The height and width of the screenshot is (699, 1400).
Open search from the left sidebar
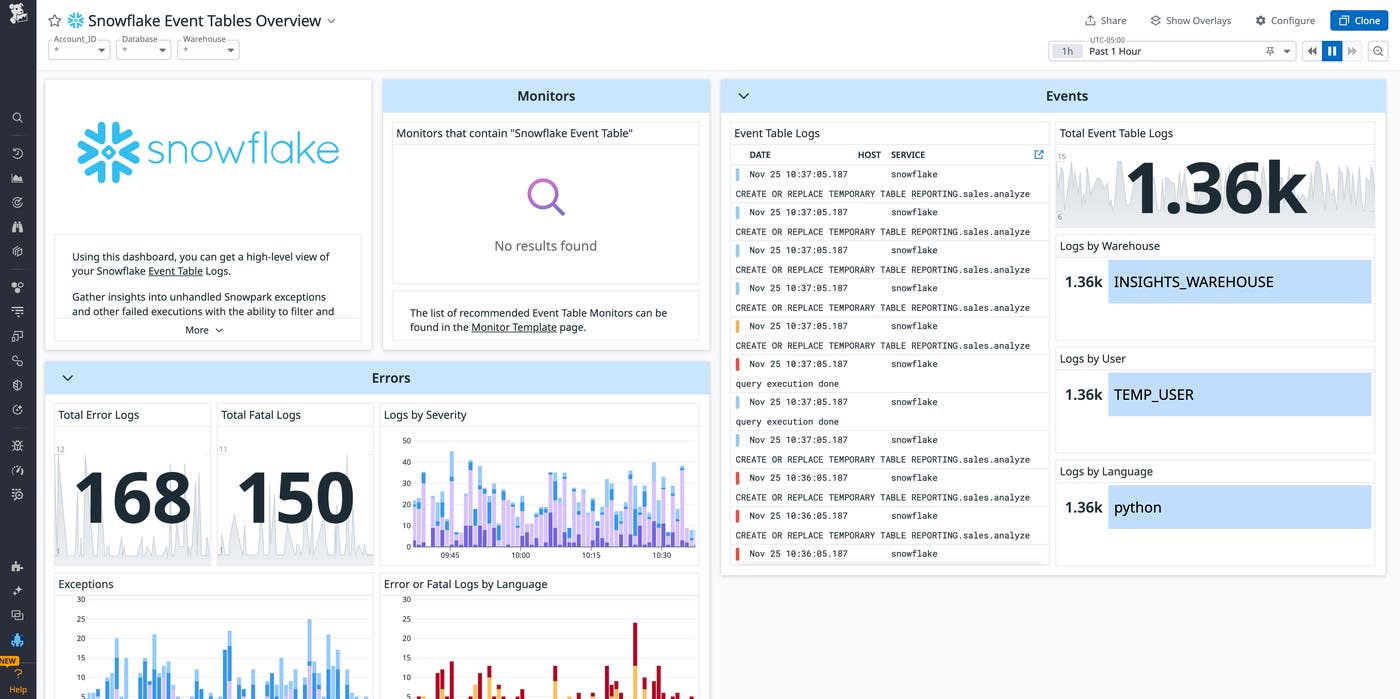16,116
